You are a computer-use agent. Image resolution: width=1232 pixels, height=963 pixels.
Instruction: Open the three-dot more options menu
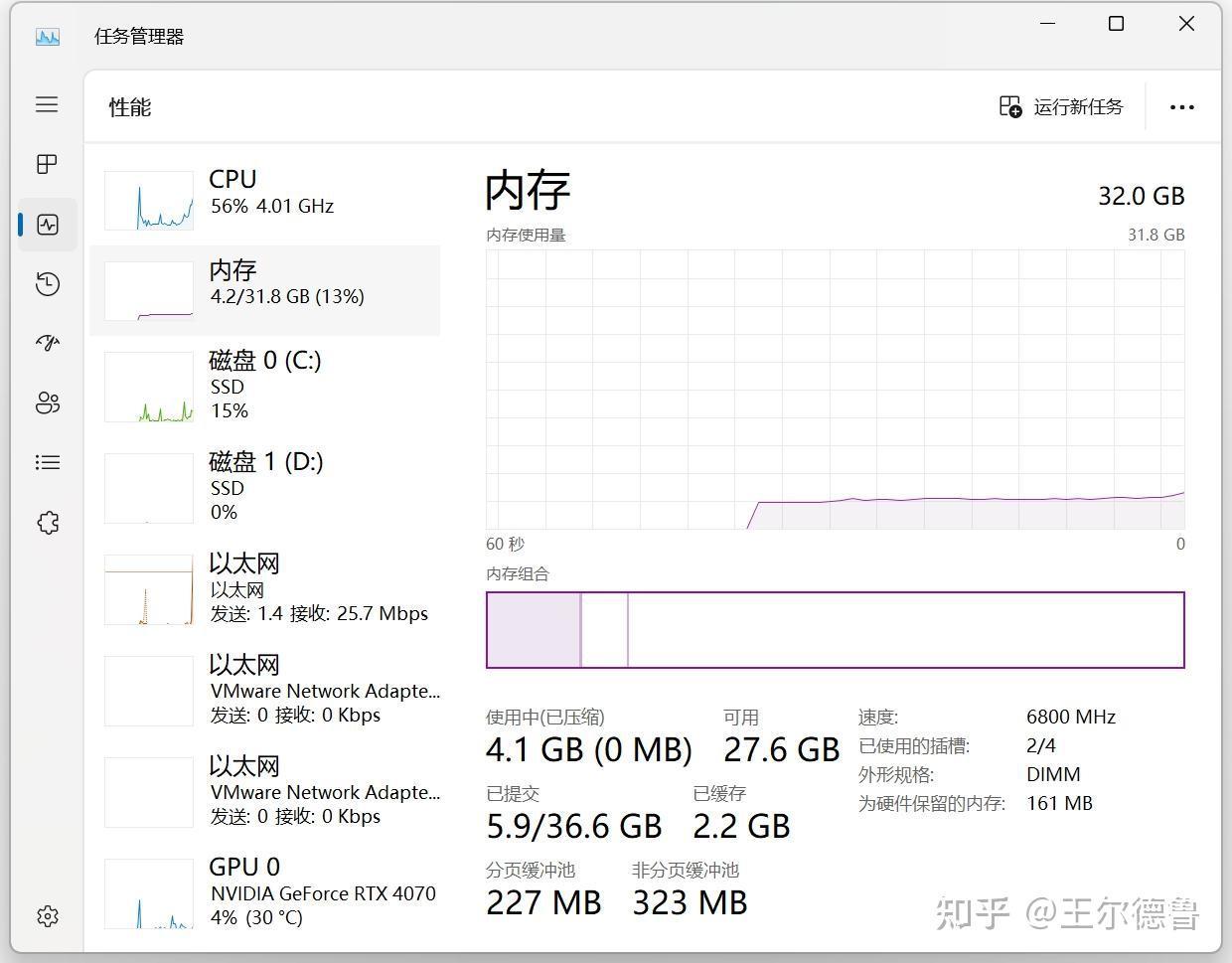click(x=1181, y=107)
